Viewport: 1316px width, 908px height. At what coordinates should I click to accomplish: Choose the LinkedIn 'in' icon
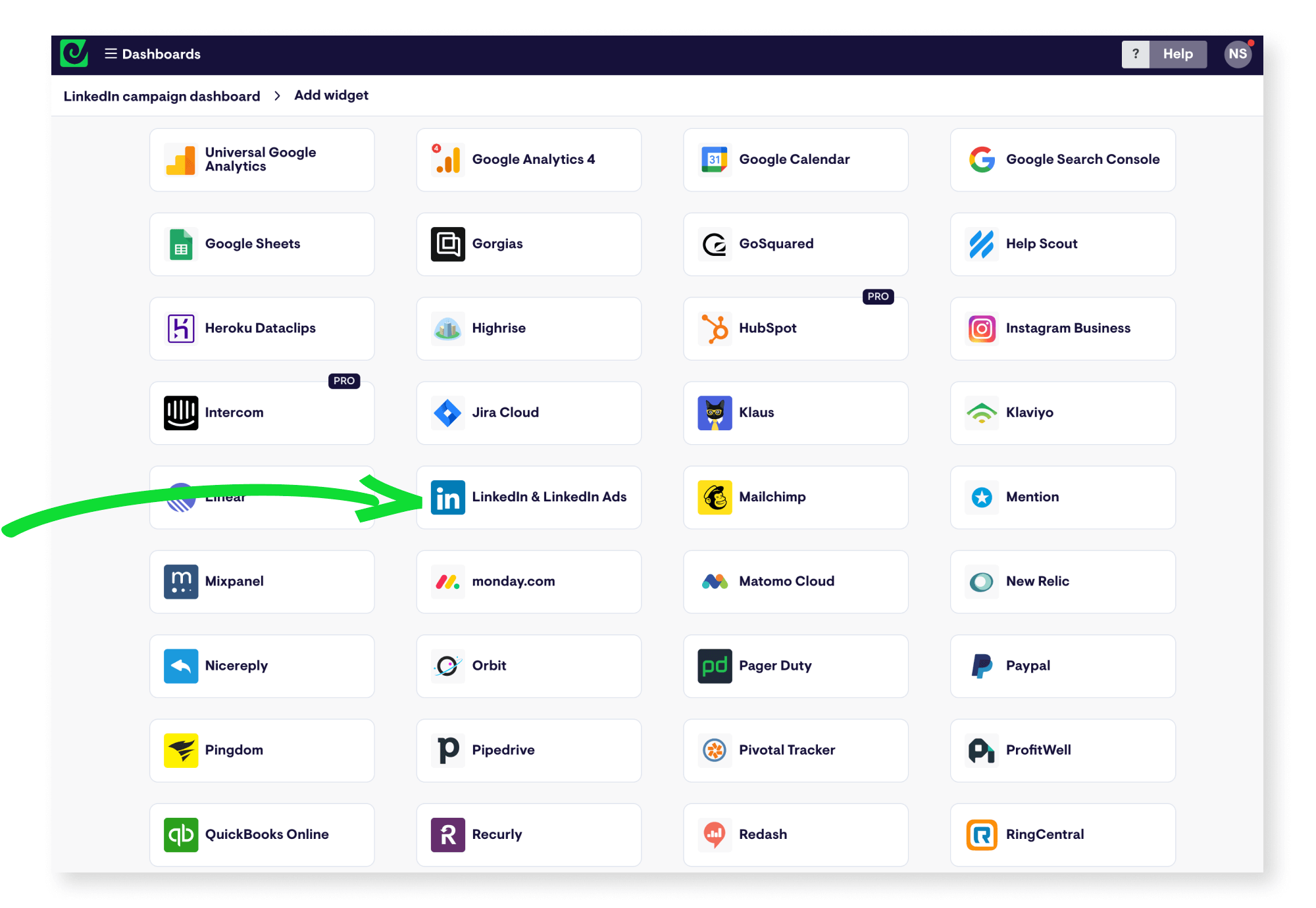coord(448,497)
